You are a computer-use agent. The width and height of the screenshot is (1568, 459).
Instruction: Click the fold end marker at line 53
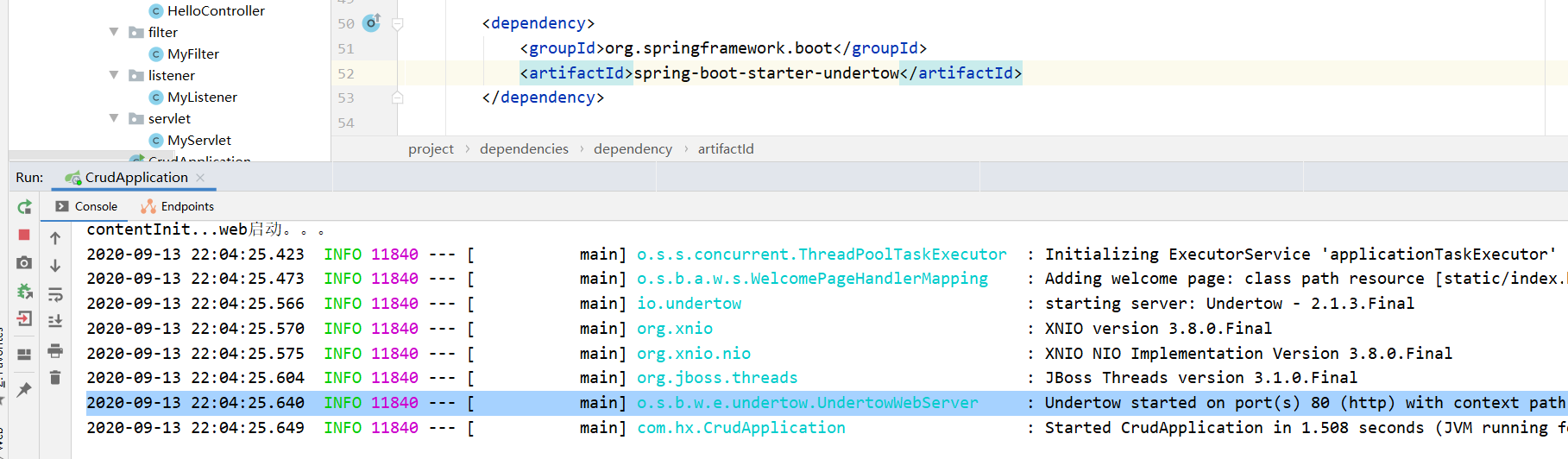coord(398,97)
